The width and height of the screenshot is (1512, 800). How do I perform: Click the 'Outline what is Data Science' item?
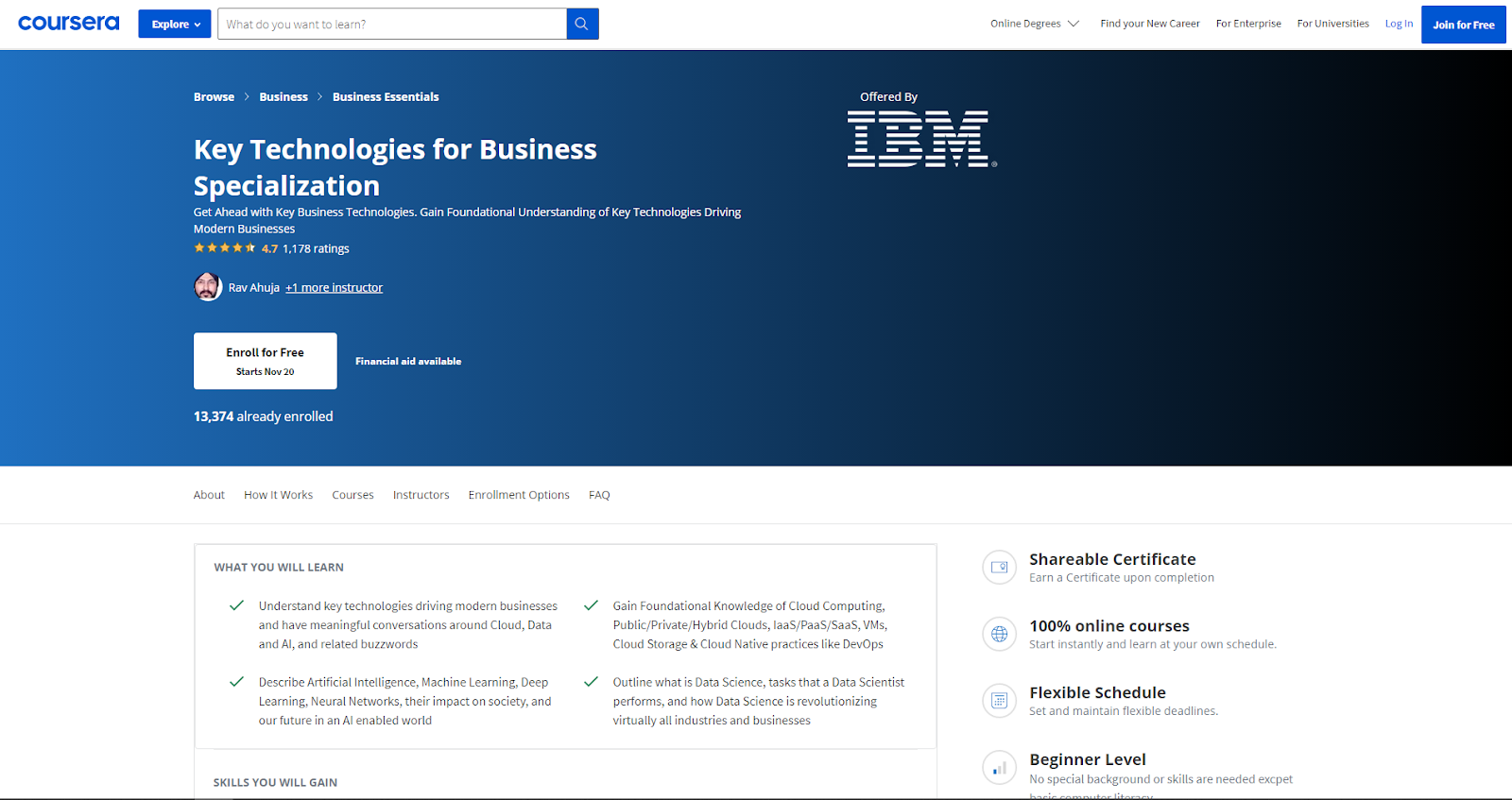pos(759,701)
